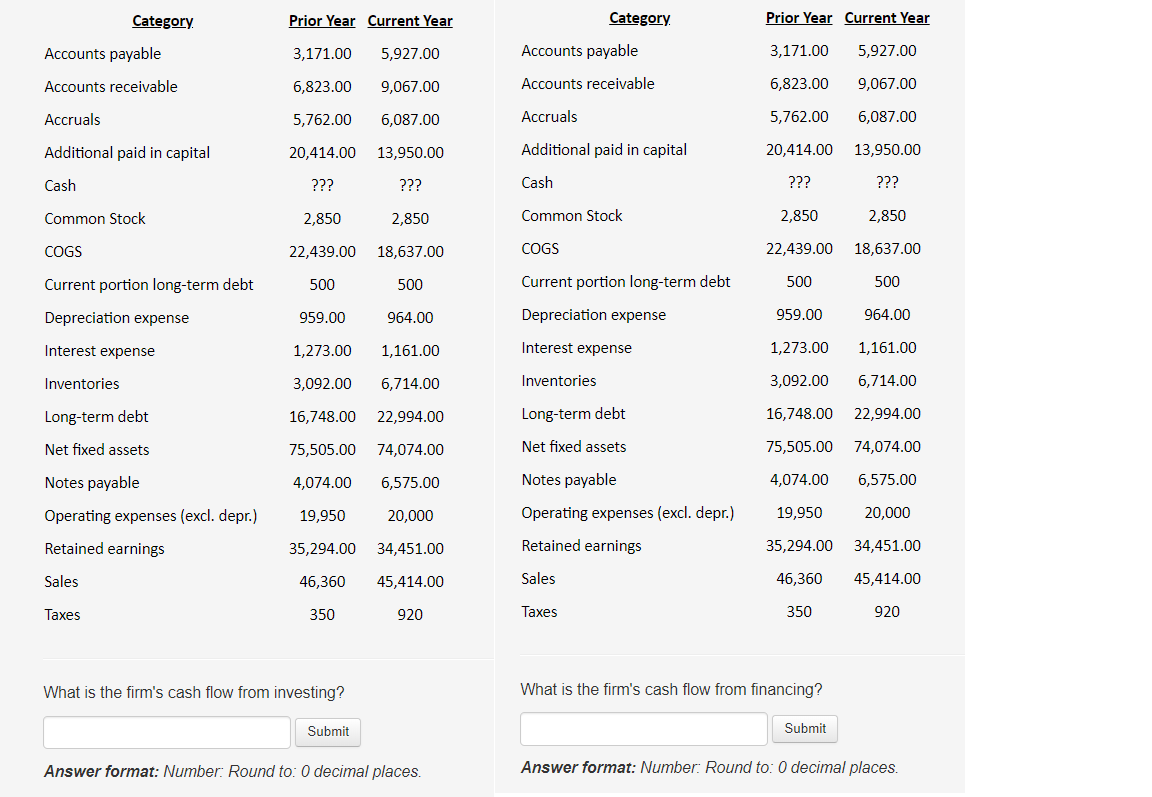Click the cash flow from investing input field
Image resolution: width=1152 pixels, height=797 pixels.
coord(166,732)
